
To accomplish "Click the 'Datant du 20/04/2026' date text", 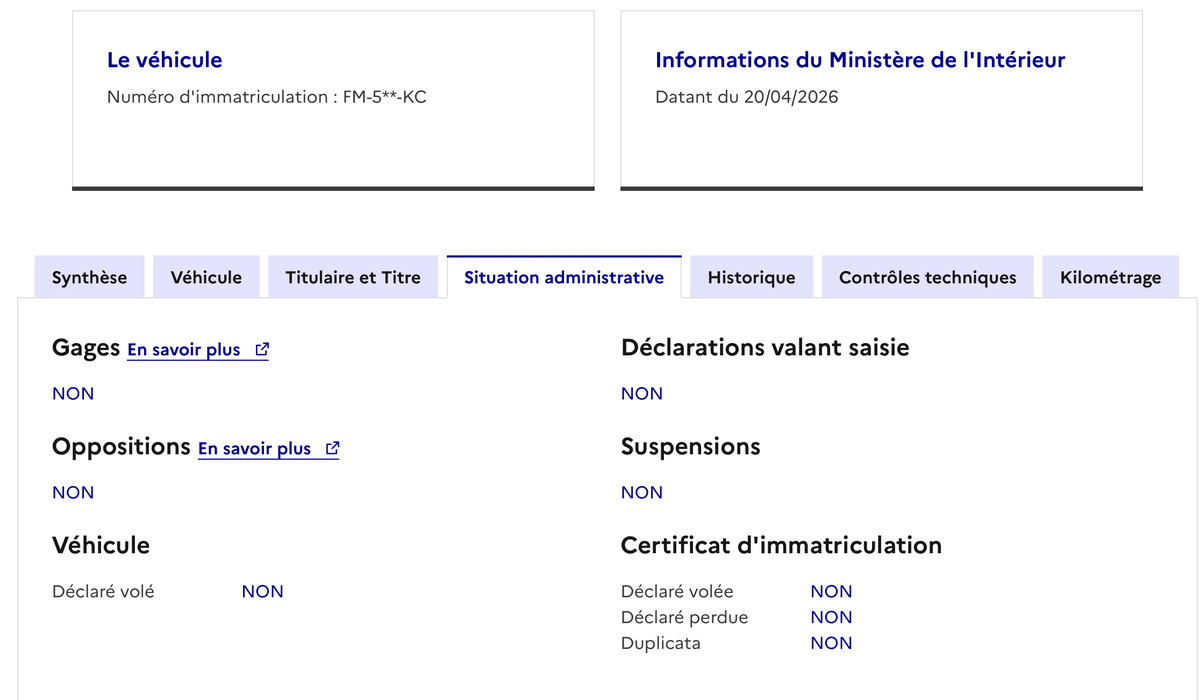I will [747, 97].
